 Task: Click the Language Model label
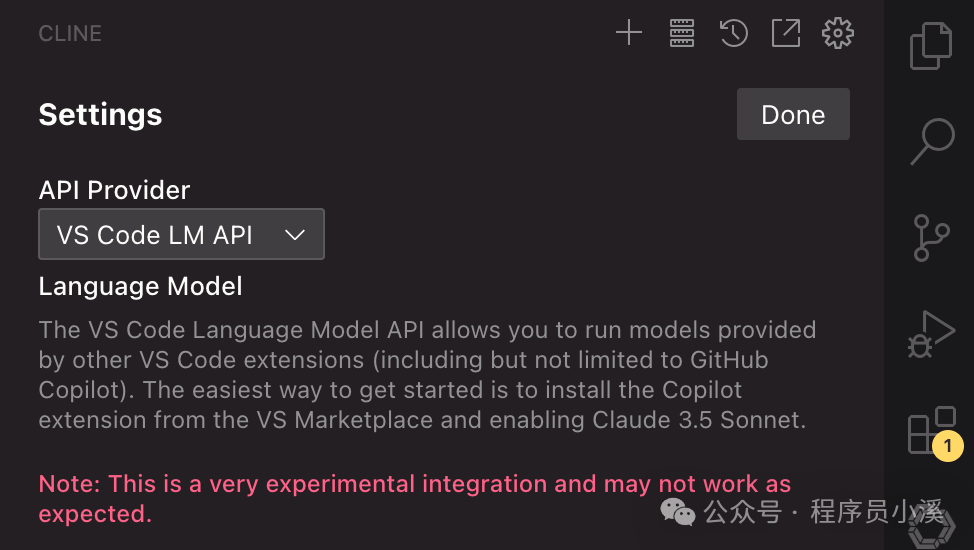click(140, 287)
